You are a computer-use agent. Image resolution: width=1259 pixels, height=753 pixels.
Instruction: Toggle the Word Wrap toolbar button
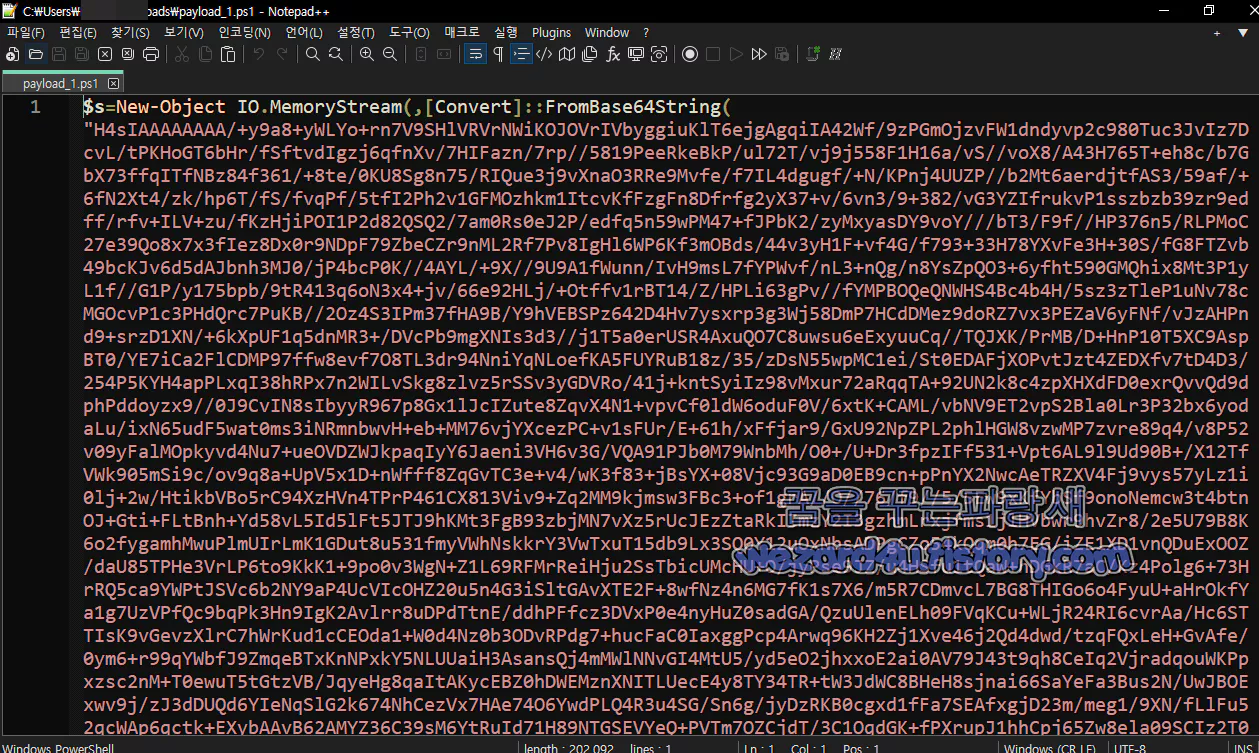pos(475,54)
